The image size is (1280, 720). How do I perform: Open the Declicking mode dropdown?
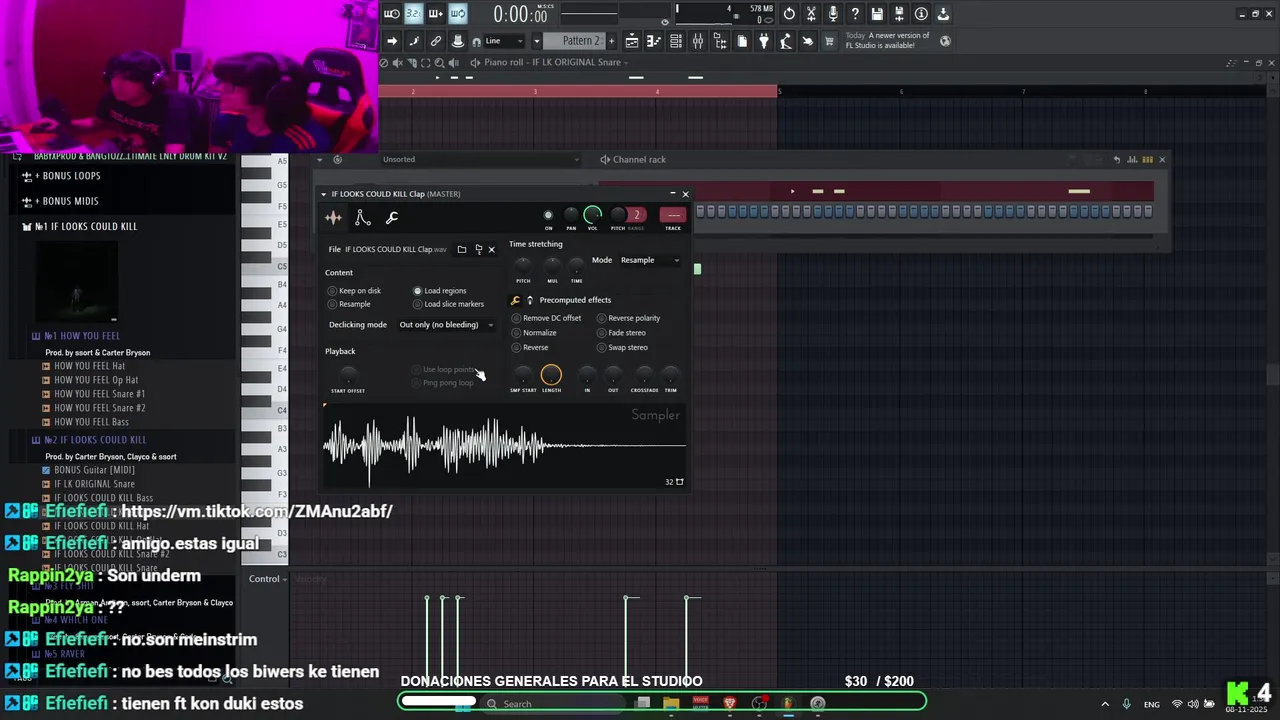pyautogui.click(x=446, y=325)
